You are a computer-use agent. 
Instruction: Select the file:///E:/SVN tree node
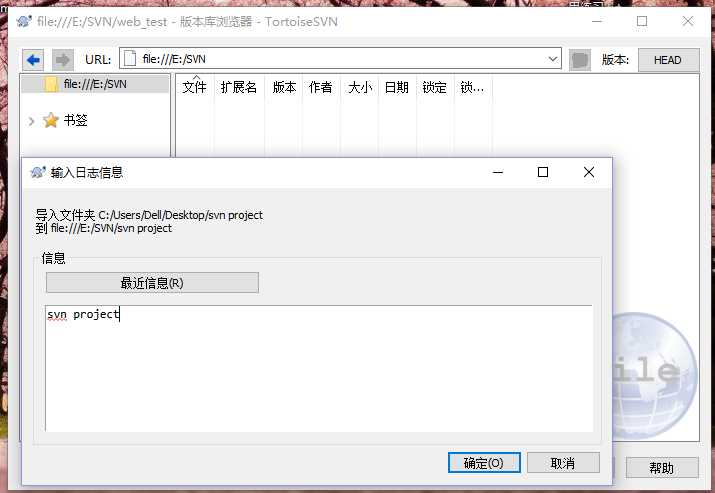point(95,84)
